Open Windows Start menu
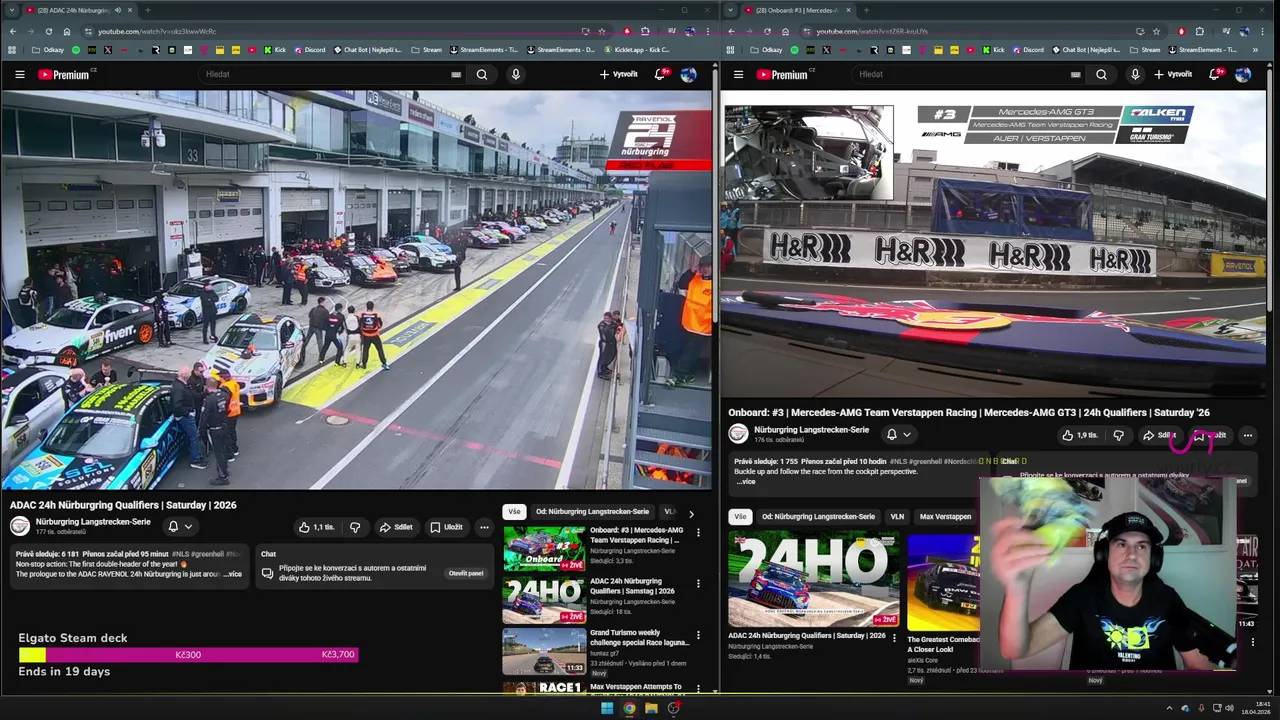The width and height of the screenshot is (1280, 720). click(x=607, y=708)
